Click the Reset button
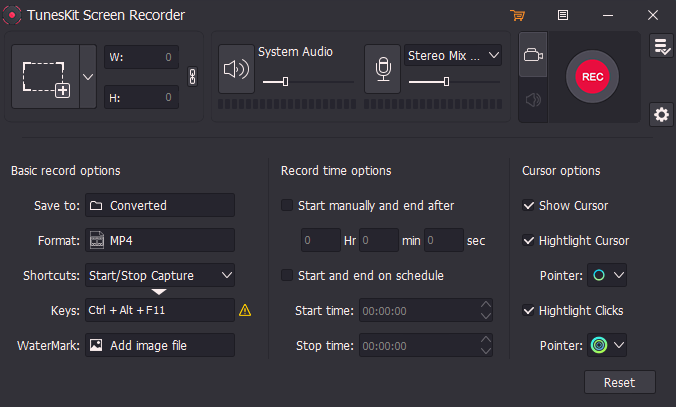The width and height of the screenshot is (676, 407). (619, 383)
